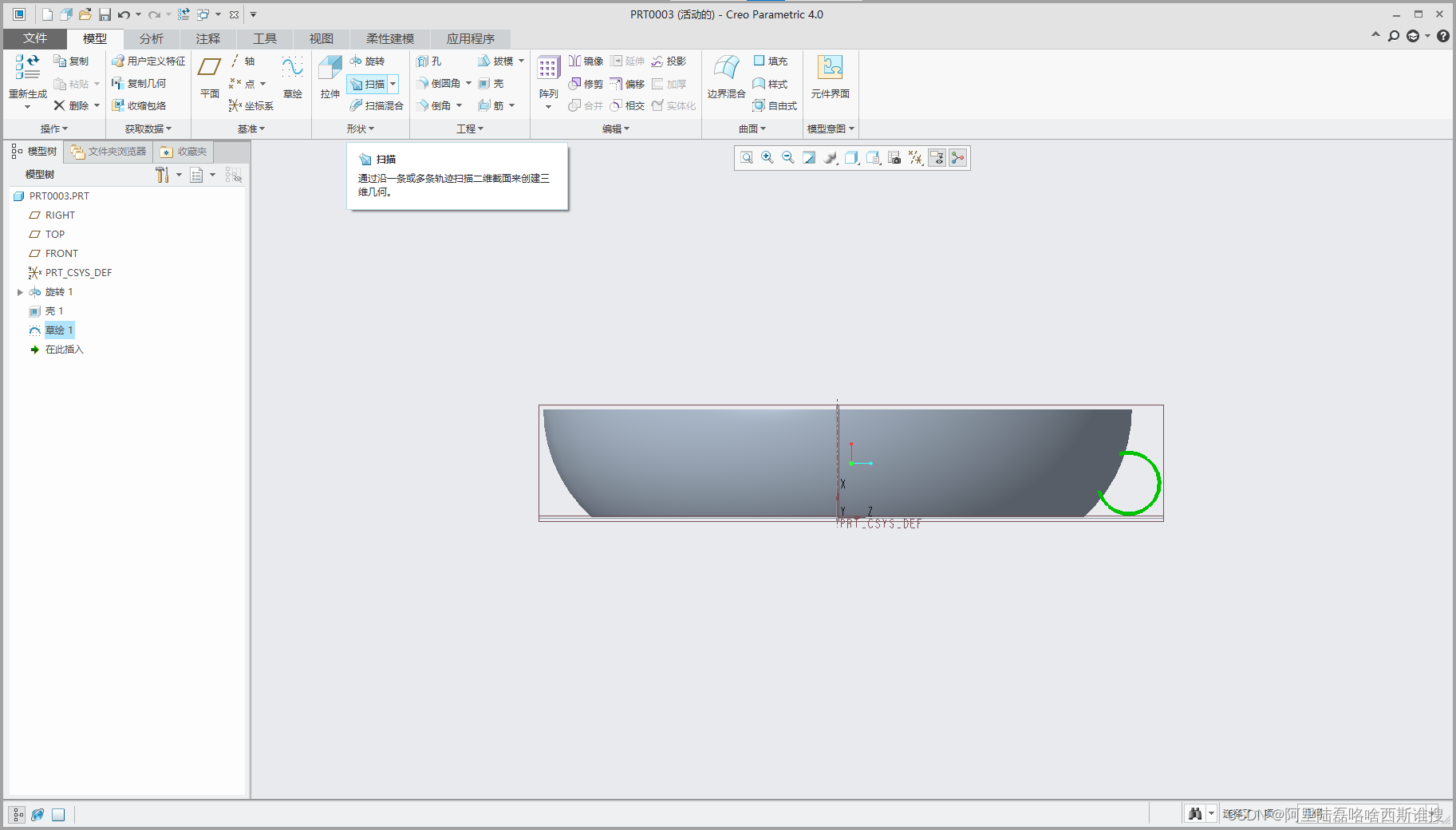This screenshot has width=1456, height=830.
Task: Click the 孔 (Hole) tool
Action: (429, 61)
